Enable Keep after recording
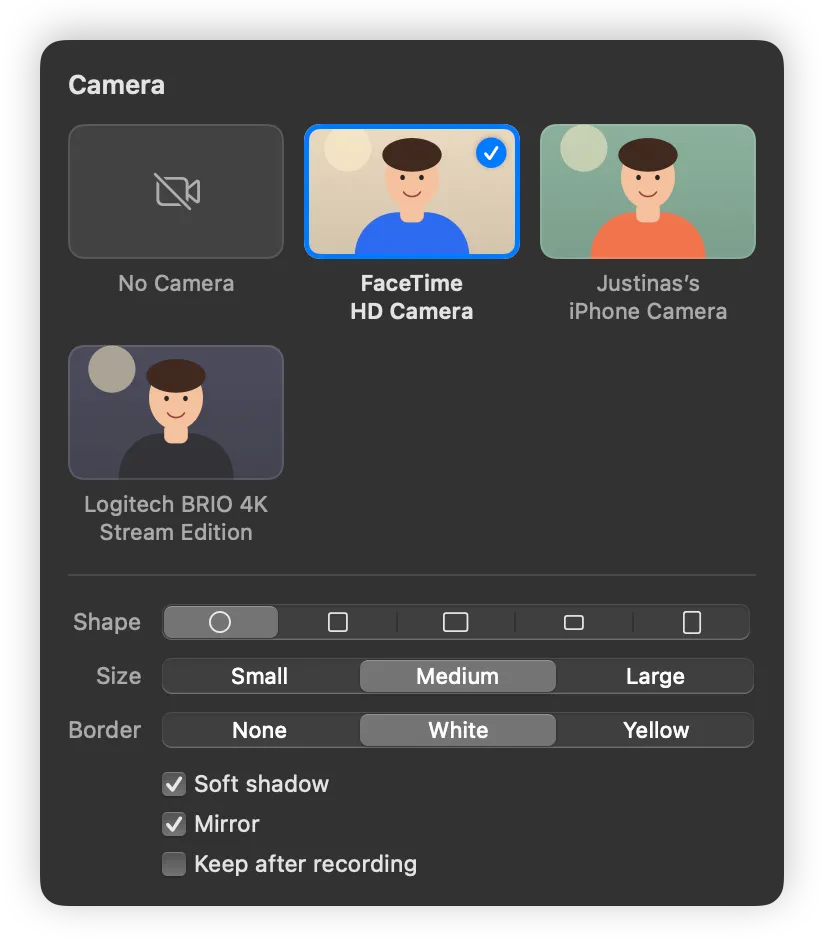 (174, 864)
